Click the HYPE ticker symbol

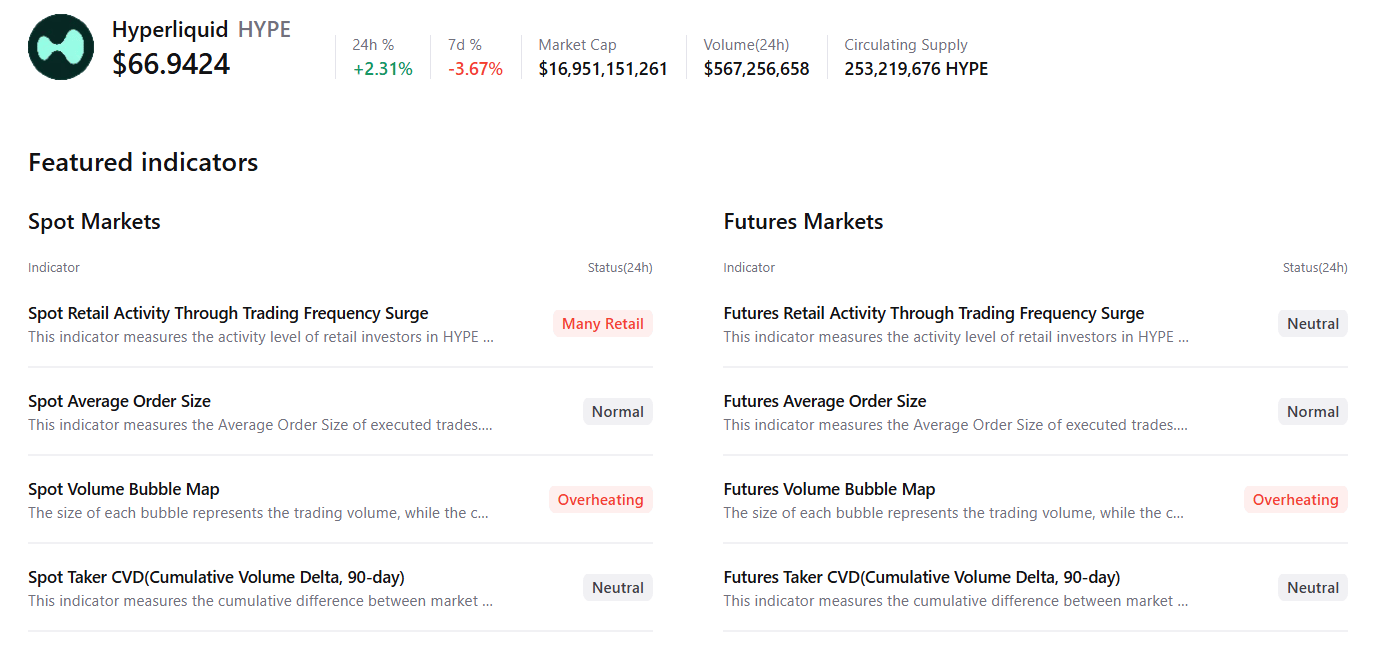pos(264,30)
